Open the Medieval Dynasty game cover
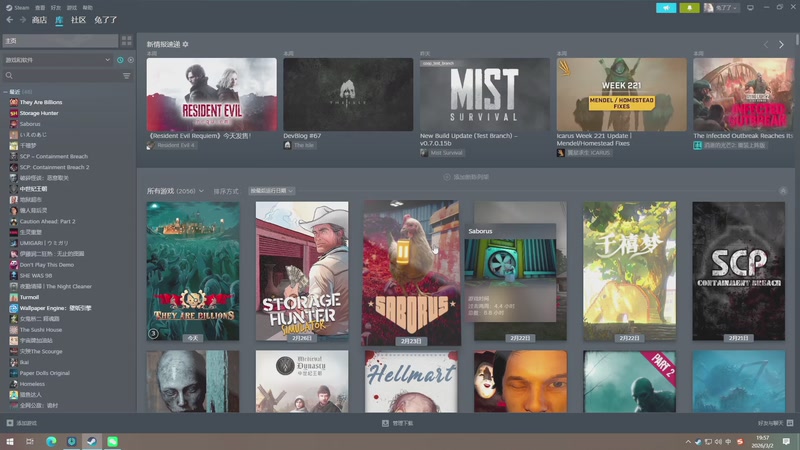 click(x=302, y=381)
